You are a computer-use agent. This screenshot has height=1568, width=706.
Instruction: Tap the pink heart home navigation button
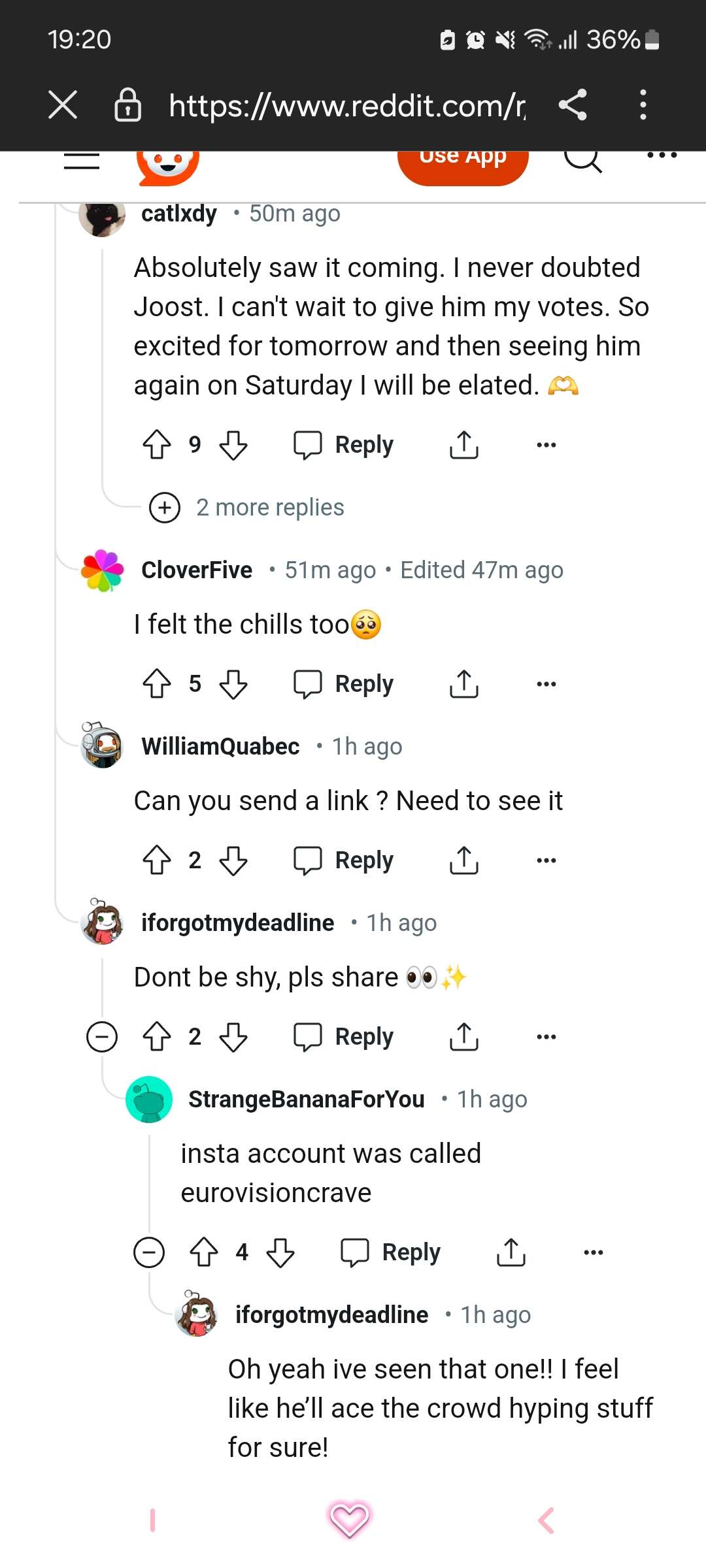point(349,1520)
